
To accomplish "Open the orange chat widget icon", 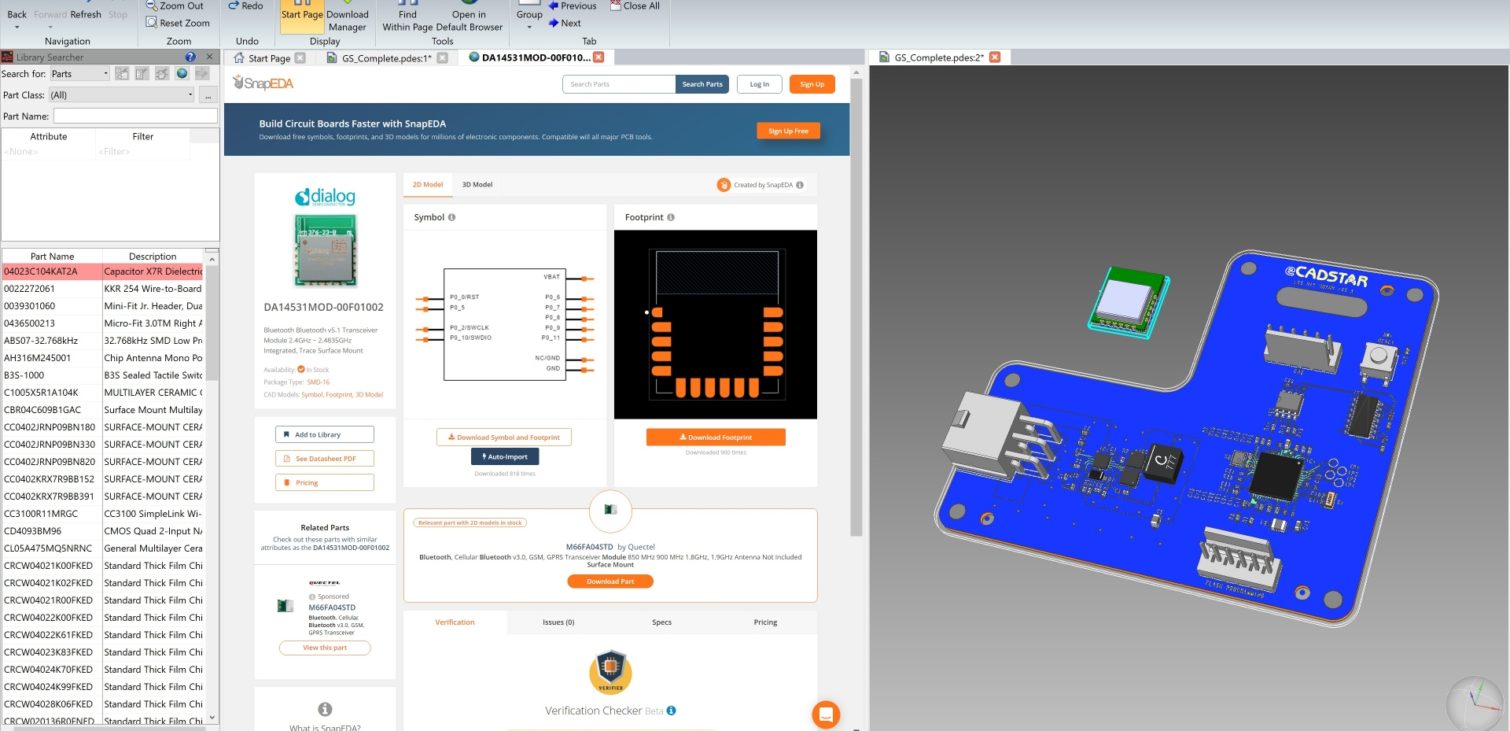I will coord(826,714).
